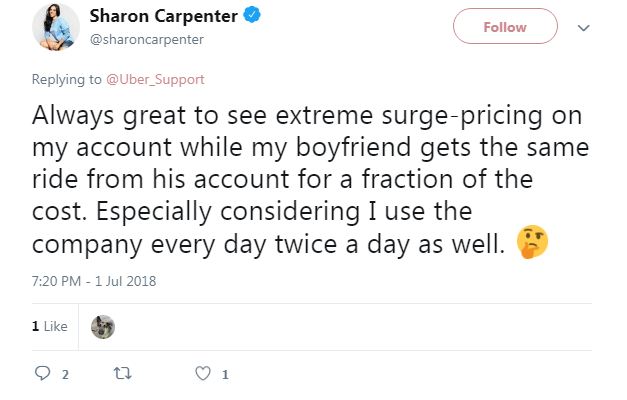Viewport: 627px width, 400px height.
Task: Expand the tweet options chevron
Action: pyautogui.click(x=583, y=28)
